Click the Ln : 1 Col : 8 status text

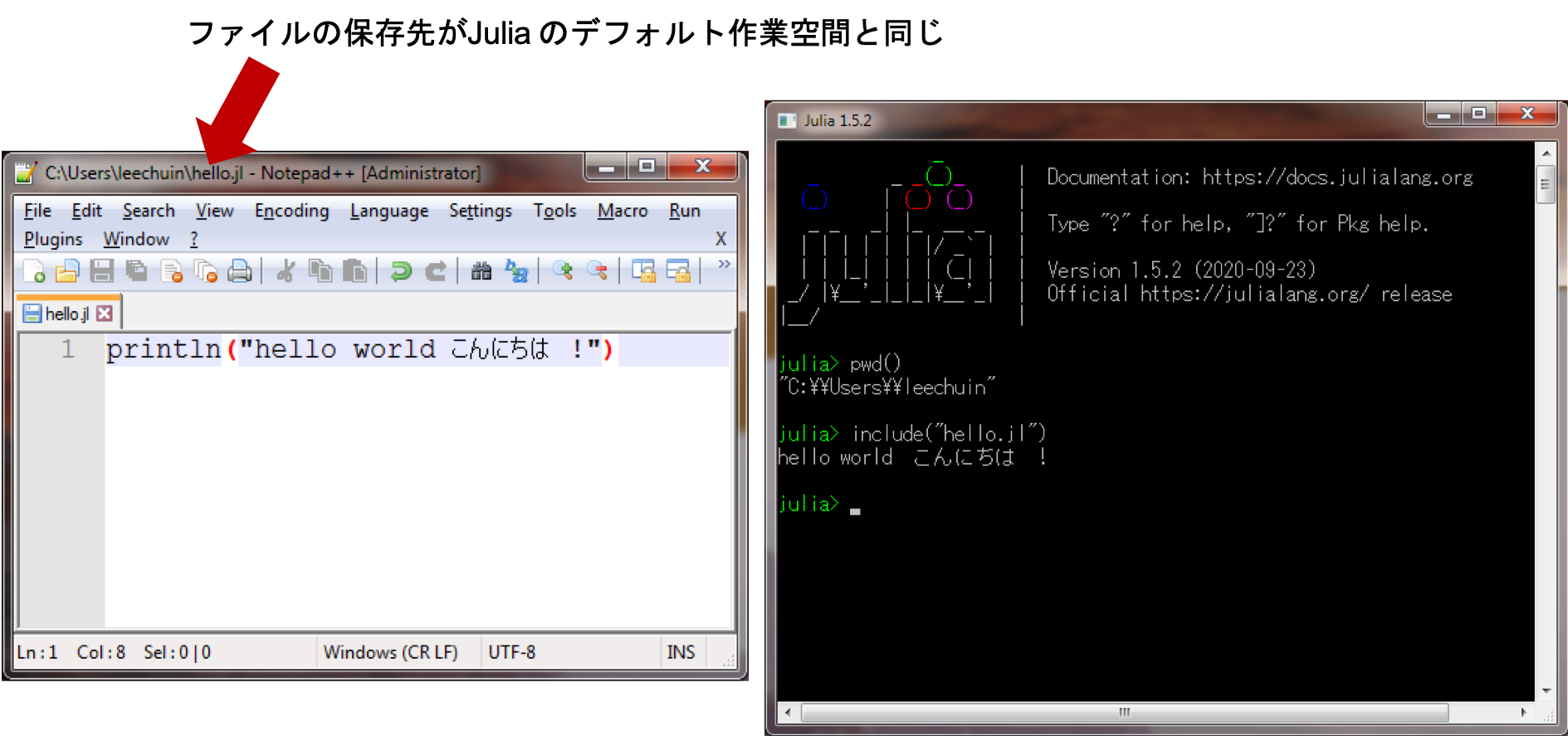click(71, 652)
